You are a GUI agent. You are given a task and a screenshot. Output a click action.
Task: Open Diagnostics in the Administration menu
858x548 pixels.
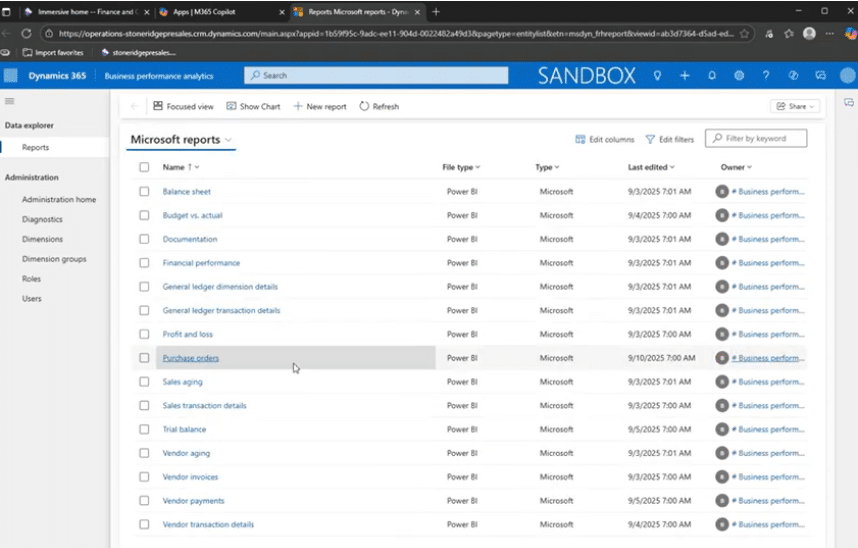pos(42,219)
